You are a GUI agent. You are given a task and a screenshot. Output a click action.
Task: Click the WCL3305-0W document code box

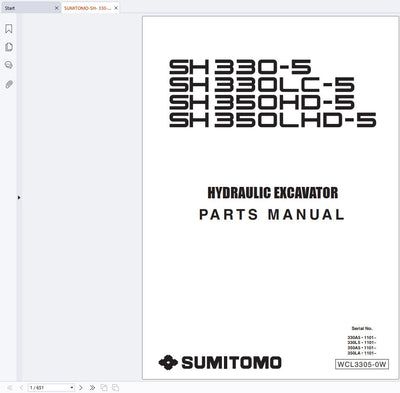362,364
